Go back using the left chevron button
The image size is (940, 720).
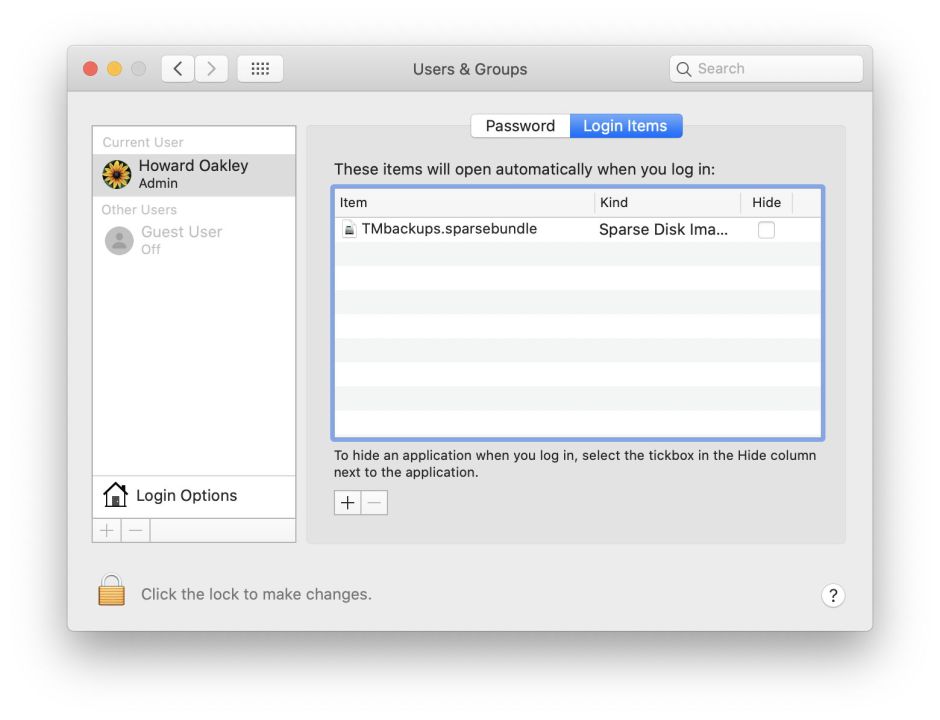click(177, 69)
